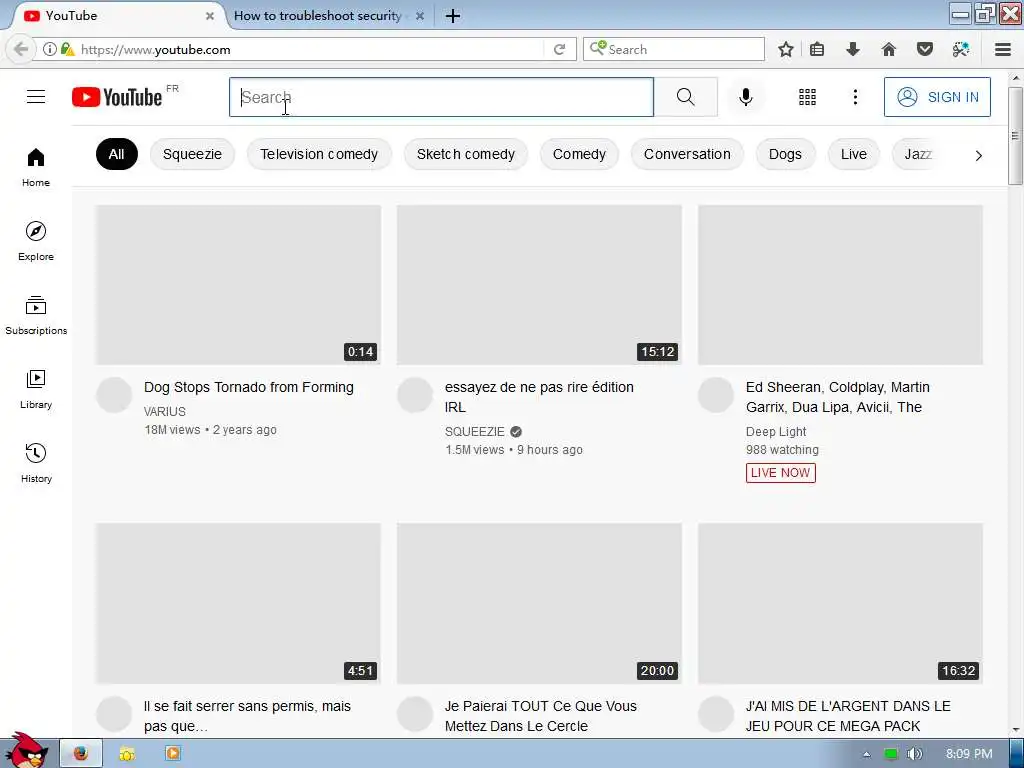Reload the page with refresh icon
This screenshot has height=768, width=1024.
[x=559, y=49]
